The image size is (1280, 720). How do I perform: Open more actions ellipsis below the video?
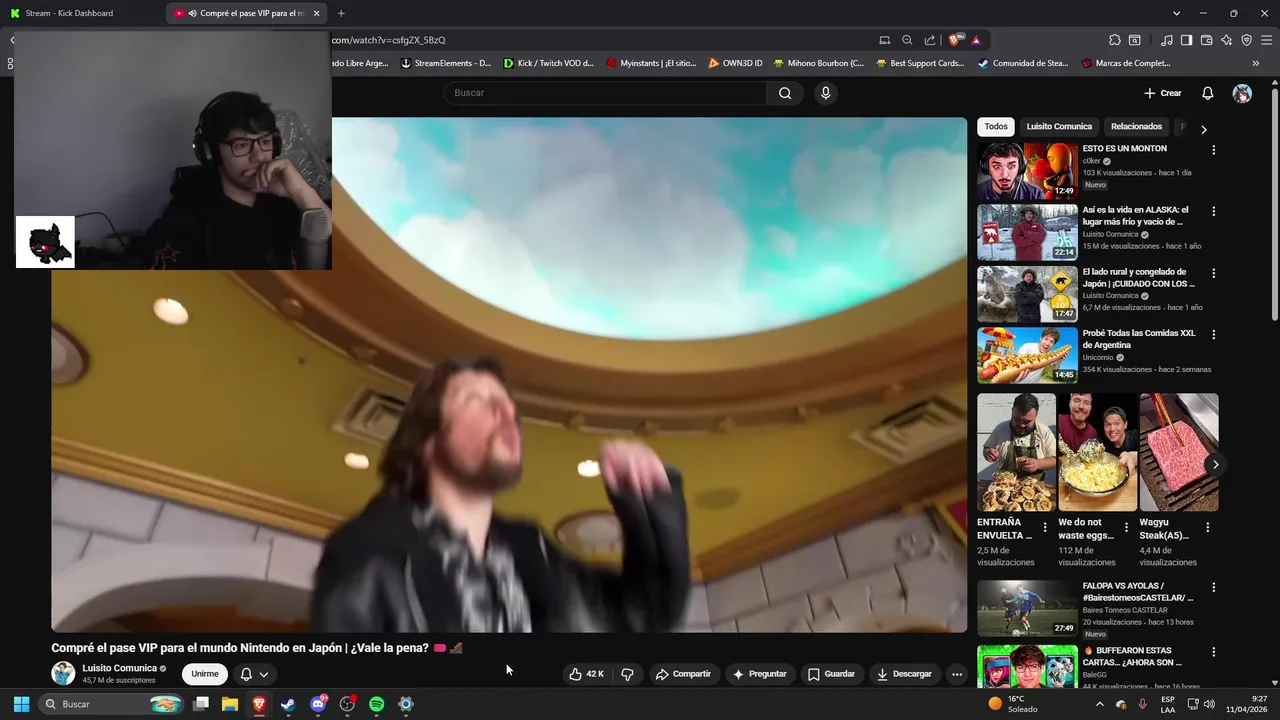[x=956, y=674]
